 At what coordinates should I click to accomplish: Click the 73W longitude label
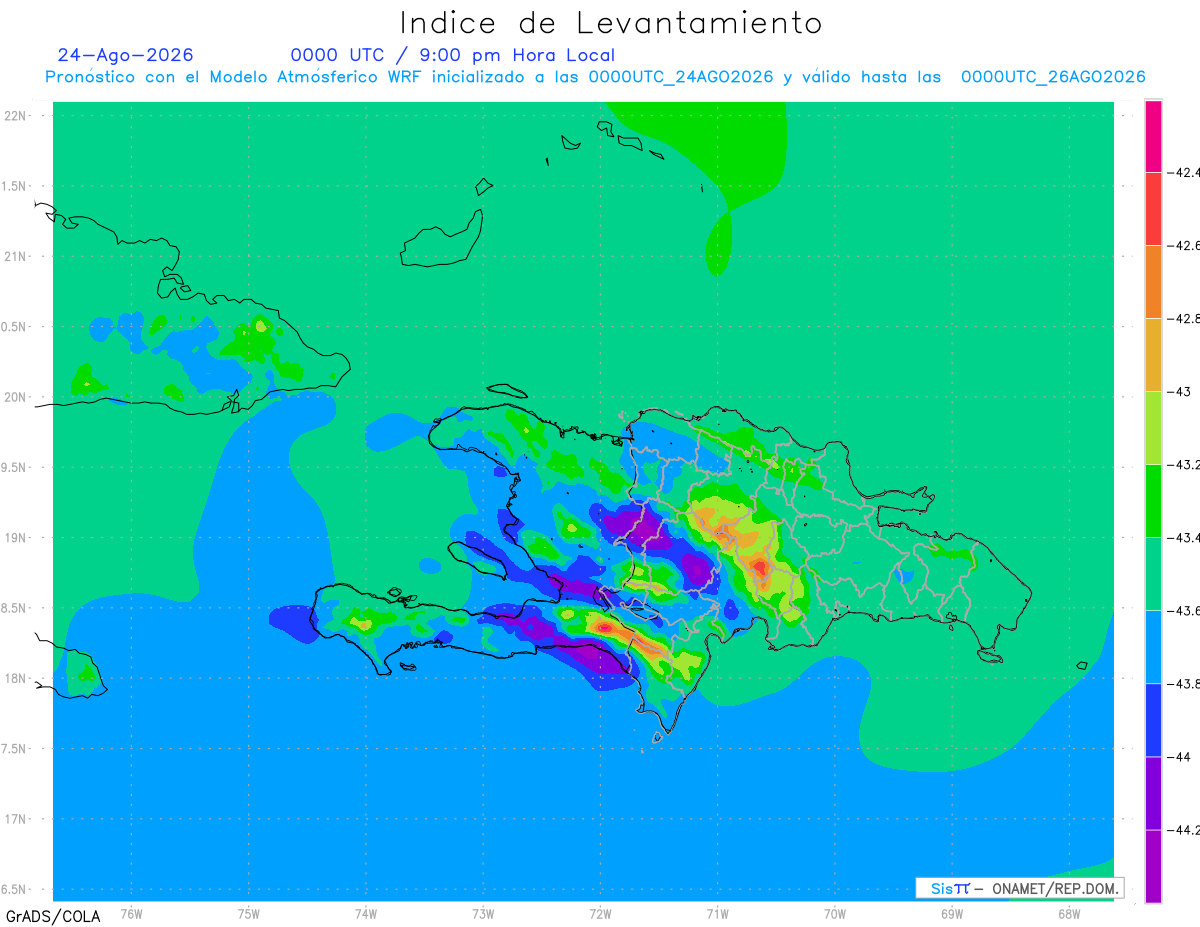click(483, 913)
